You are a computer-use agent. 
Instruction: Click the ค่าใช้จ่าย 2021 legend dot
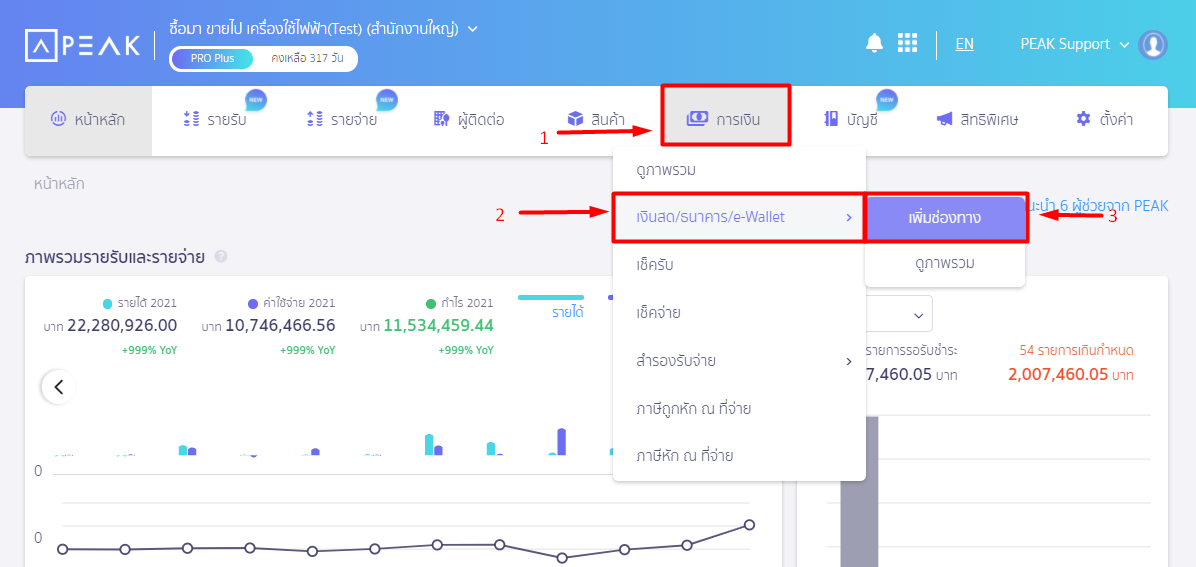pyautogui.click(x=253, y=303)
